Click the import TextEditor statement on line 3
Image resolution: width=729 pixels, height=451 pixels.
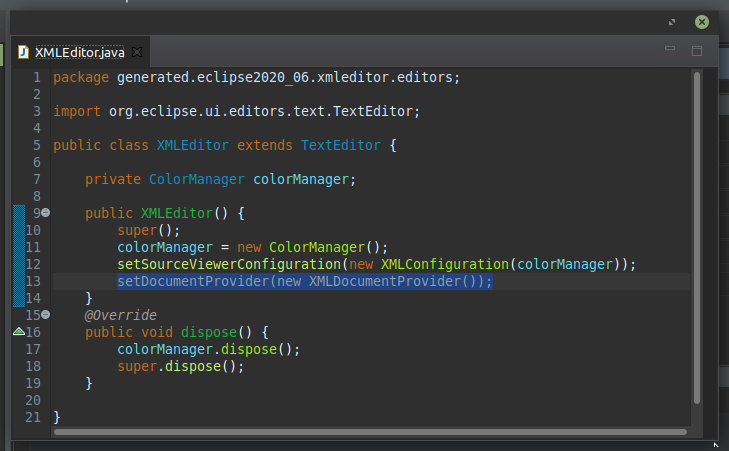coord(236,111)
